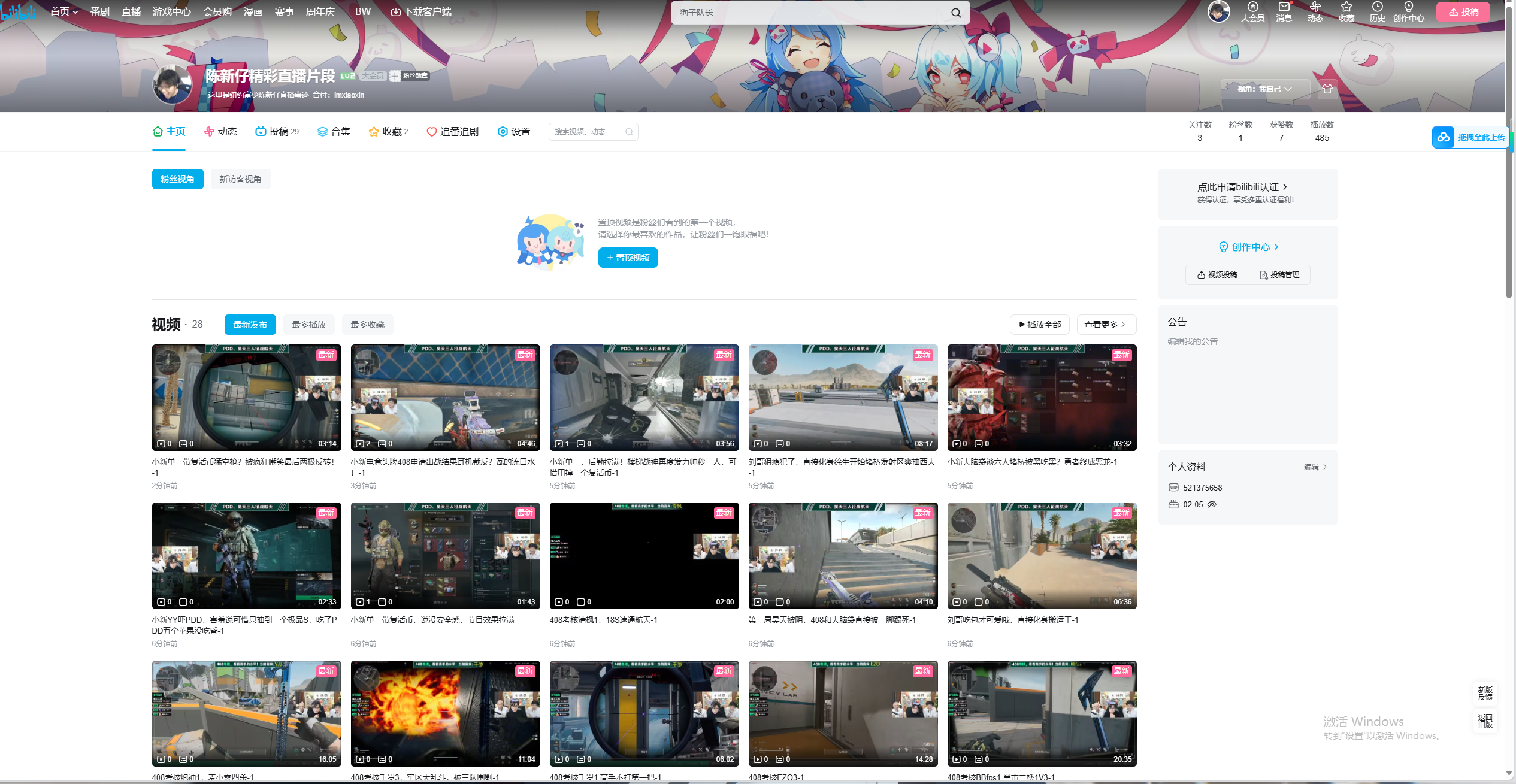The image size is (1516, 784).
Task: Expand 查看更多 videos chevron
Action: click(x=1106, y=325)
